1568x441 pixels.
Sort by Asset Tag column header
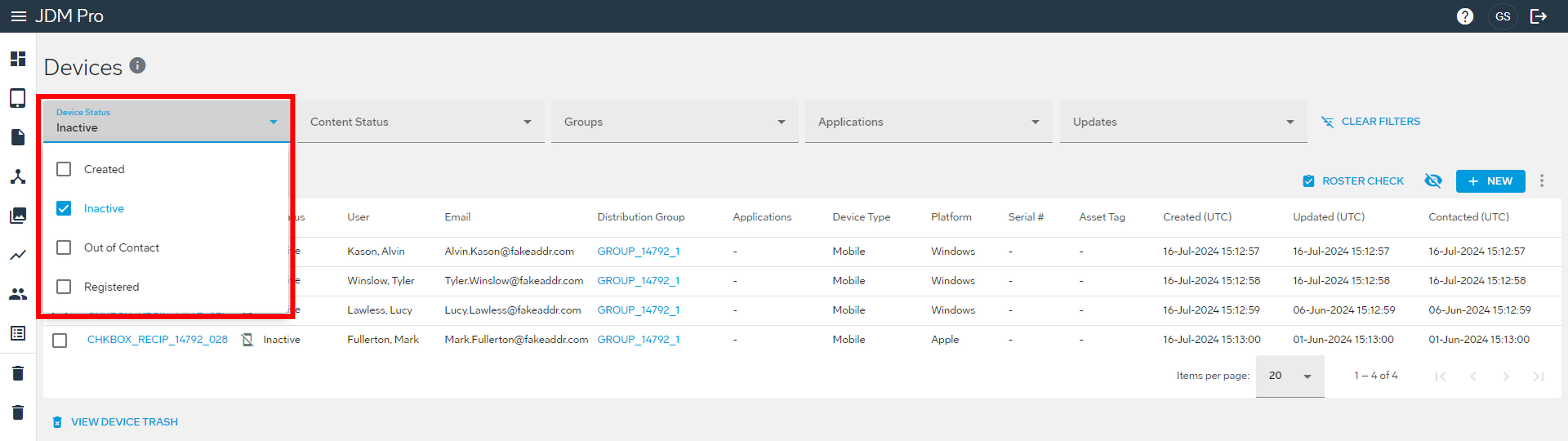(1102, 217)
